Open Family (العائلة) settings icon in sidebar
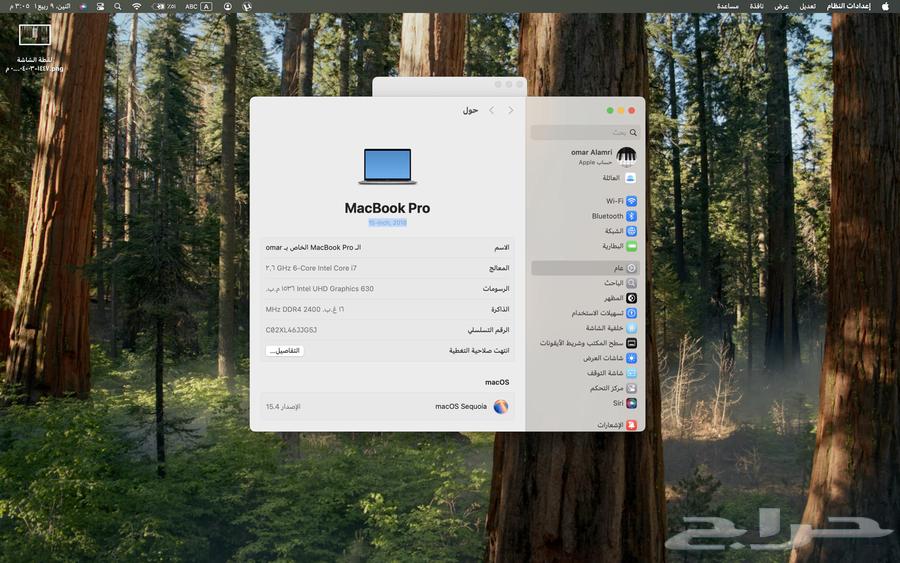The width and height of the screenshot is (900, 563). (x=631, y=178)
